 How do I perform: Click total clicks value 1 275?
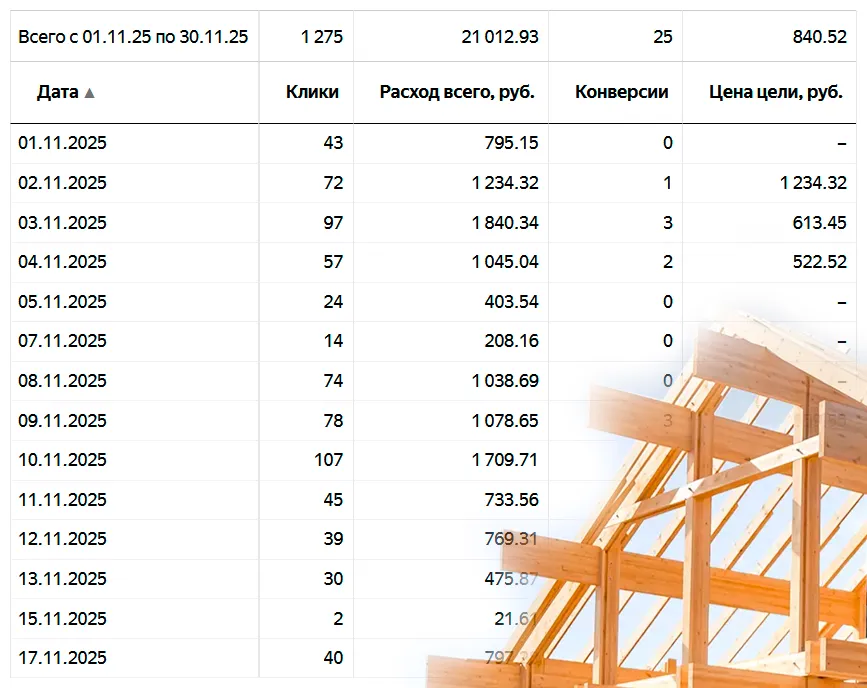(321, 37)
